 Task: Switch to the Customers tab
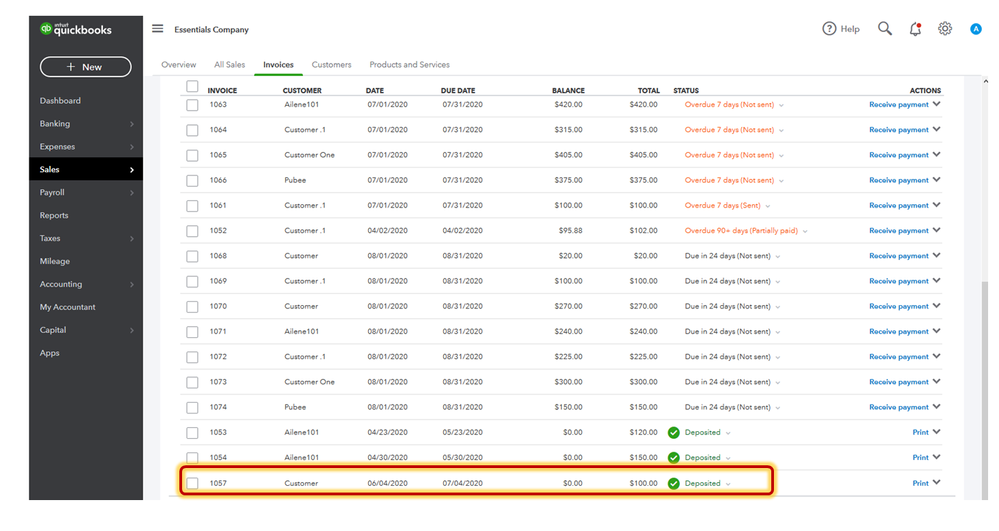(331, 64)
